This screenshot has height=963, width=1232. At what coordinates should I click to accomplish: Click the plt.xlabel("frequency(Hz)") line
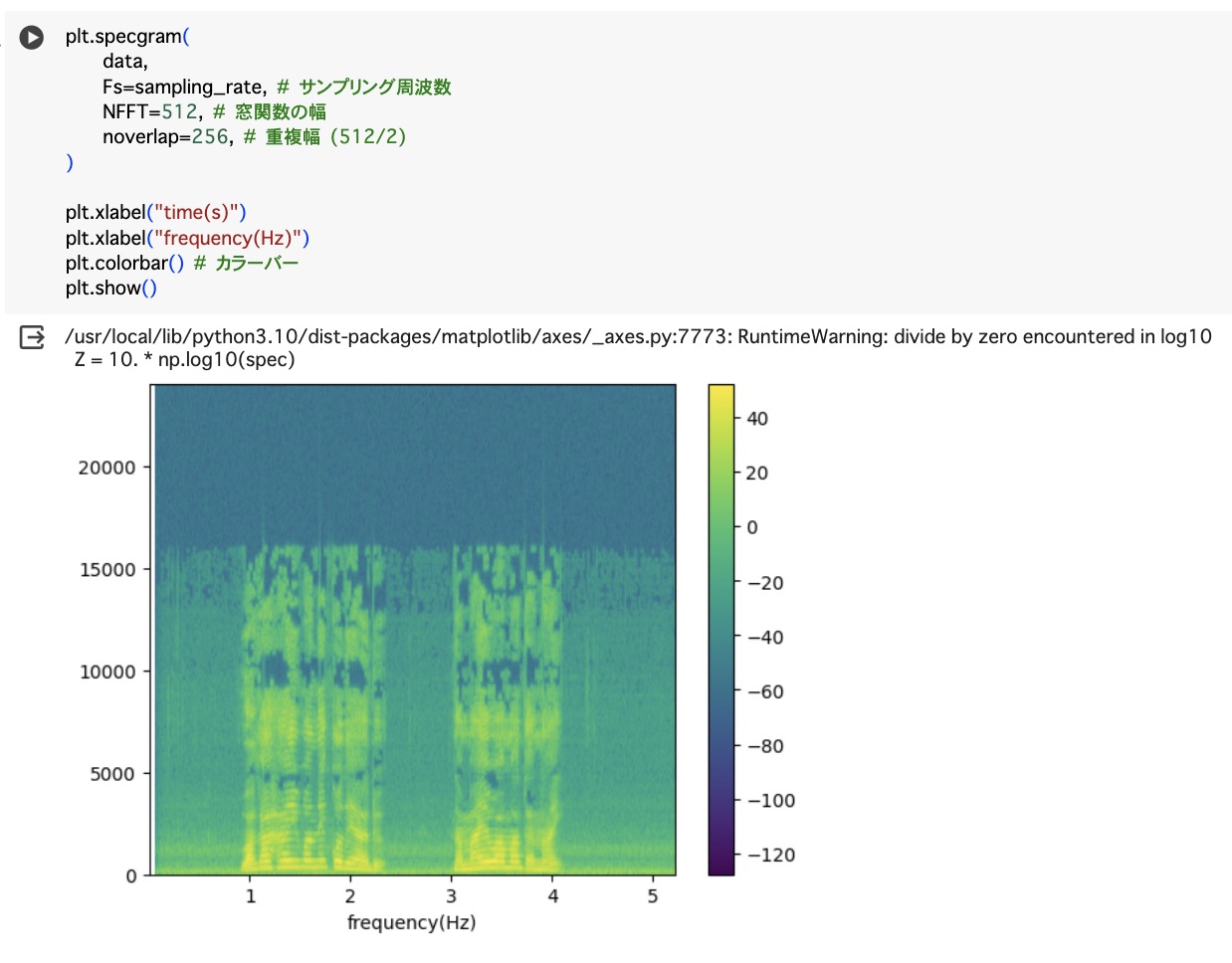pos(187,239)
